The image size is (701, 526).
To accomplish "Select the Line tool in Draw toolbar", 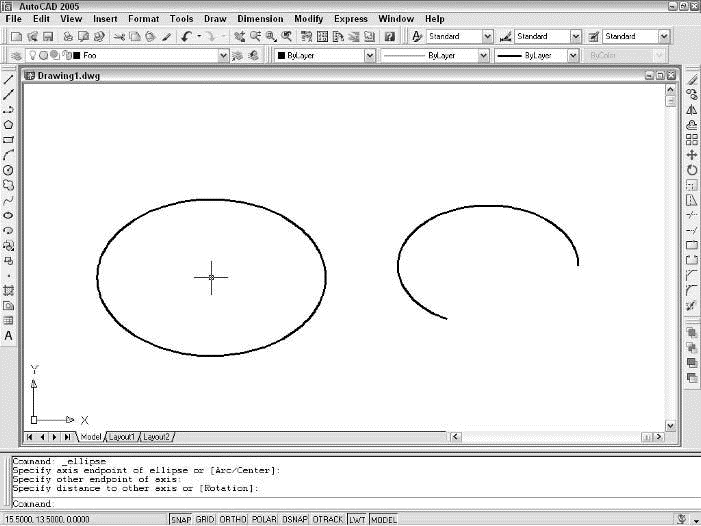I will click(9, 79).
